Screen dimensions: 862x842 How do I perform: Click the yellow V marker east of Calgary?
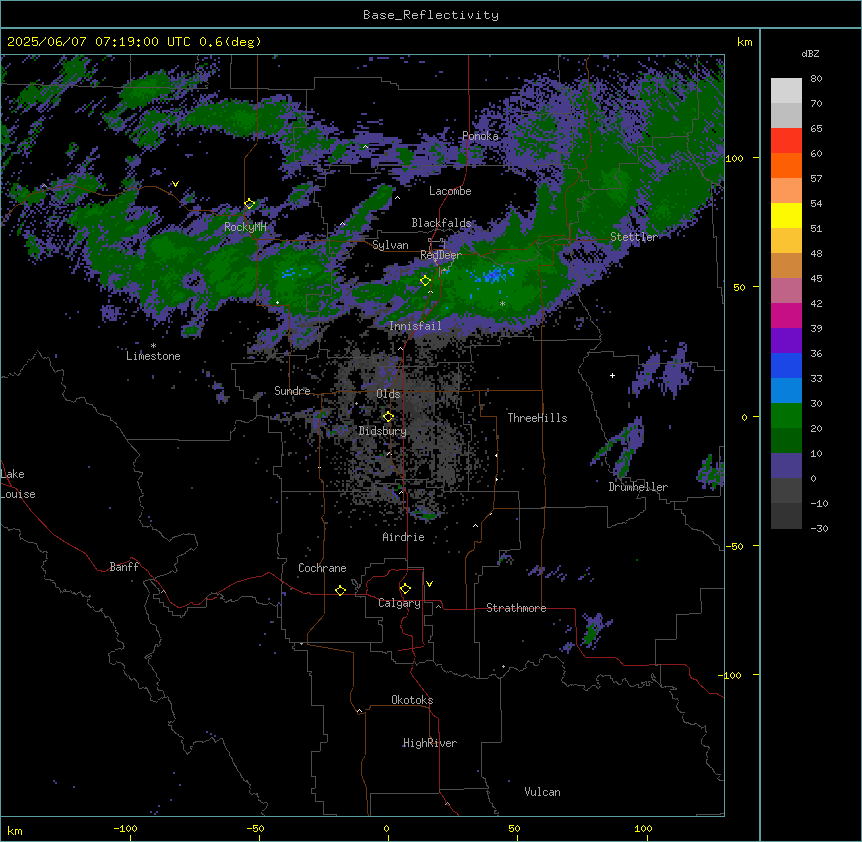coord(429,584)
